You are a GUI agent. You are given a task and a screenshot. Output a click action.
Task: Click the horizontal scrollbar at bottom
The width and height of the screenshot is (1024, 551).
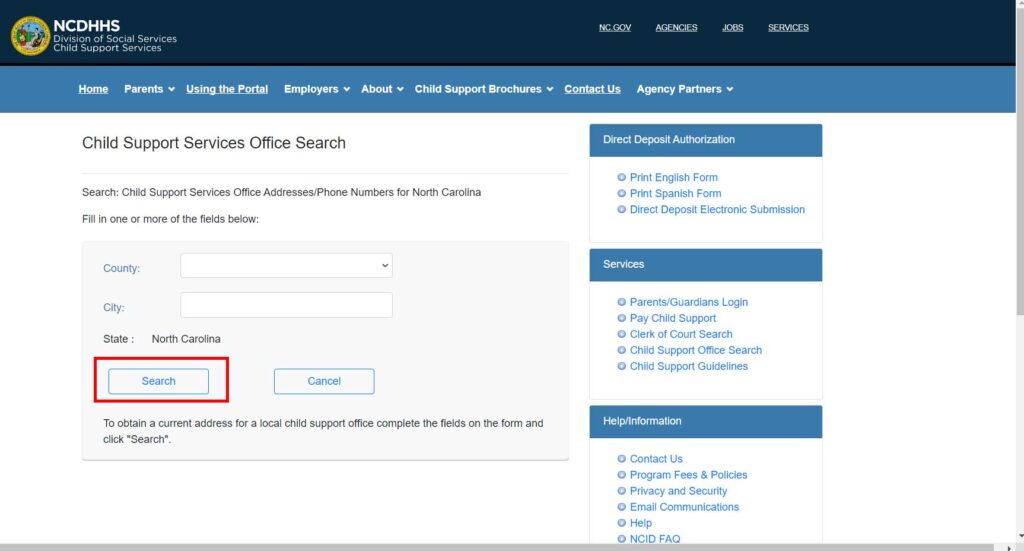point(496,547)
